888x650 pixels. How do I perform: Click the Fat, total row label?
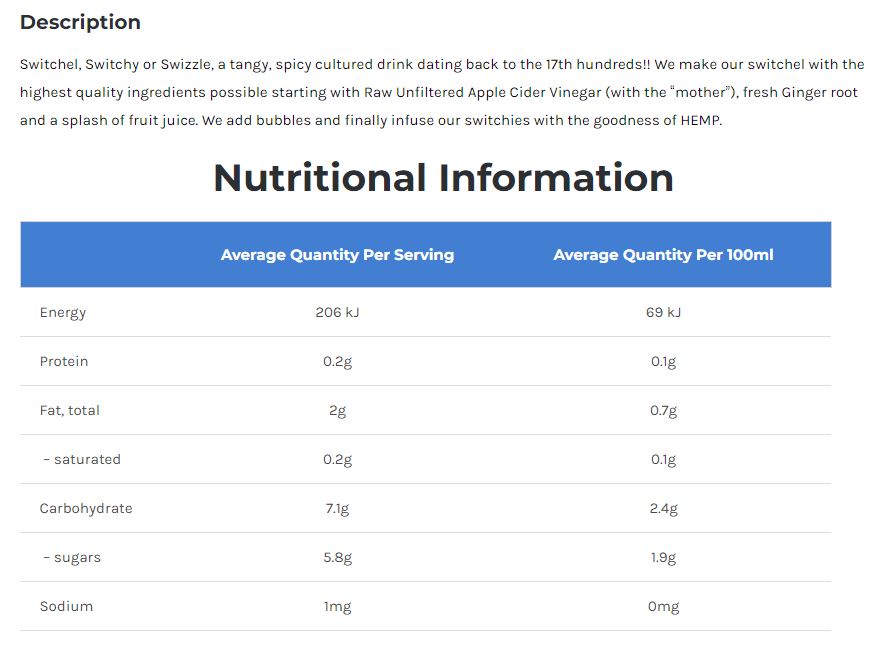(x=70, y=411)
